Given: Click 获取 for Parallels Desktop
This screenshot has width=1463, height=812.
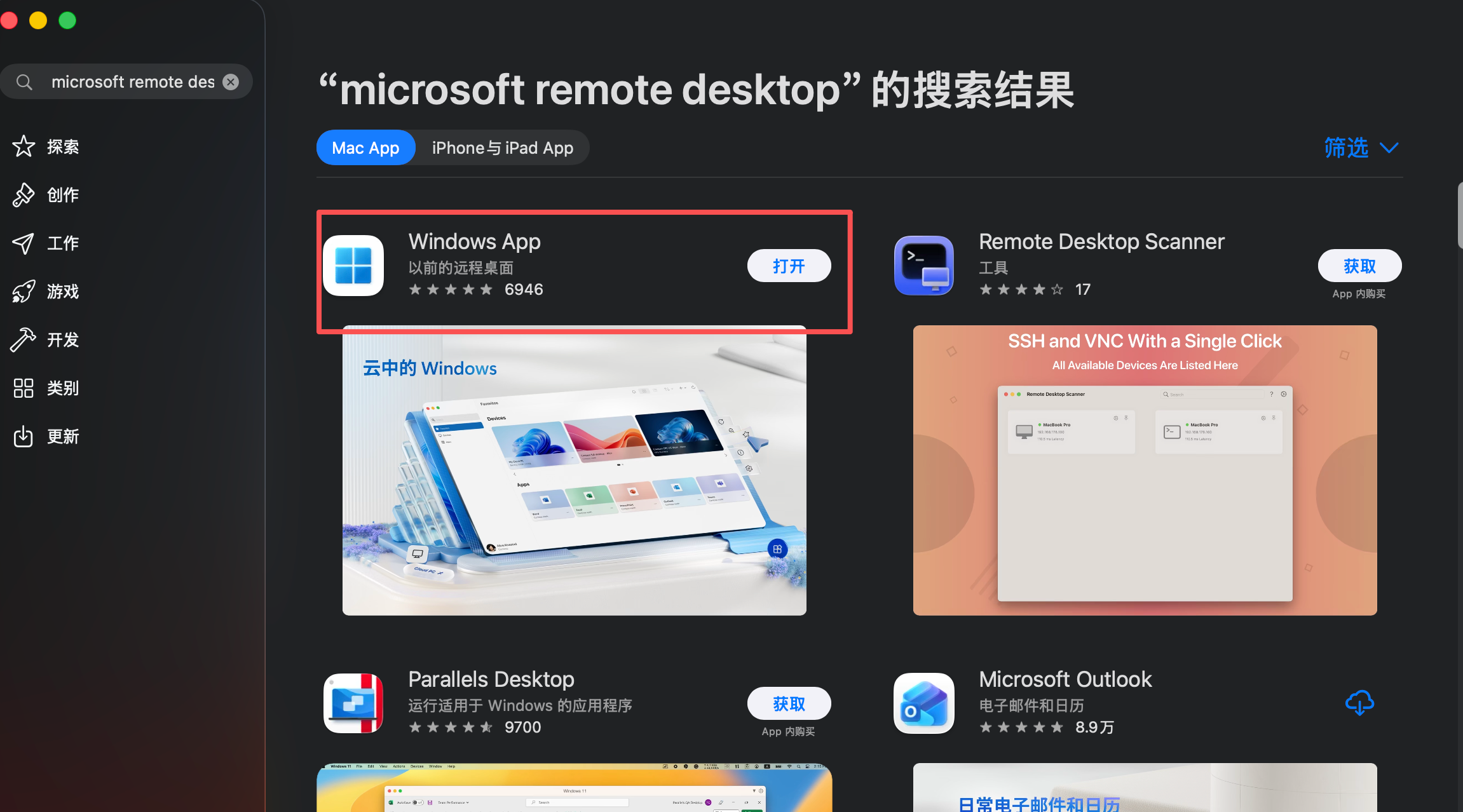Looking at the screenshot, I should 789,703.
